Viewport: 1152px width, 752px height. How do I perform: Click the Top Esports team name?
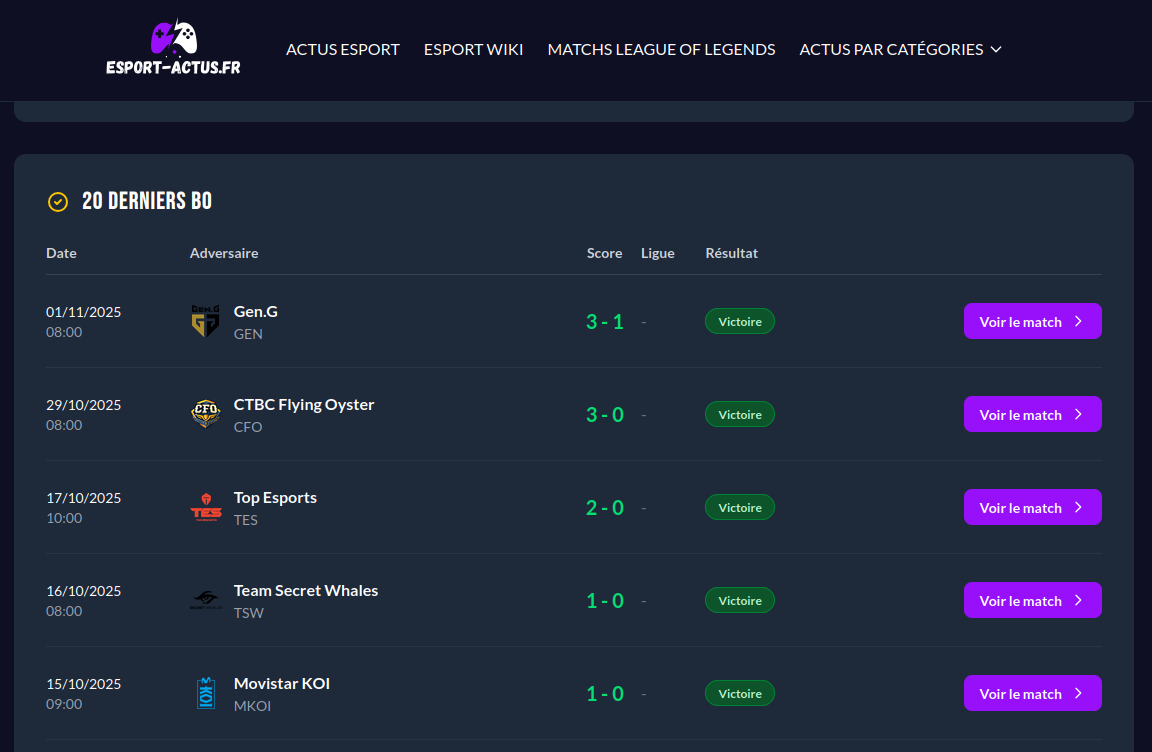pyautogui.click(x=275, y=497)
